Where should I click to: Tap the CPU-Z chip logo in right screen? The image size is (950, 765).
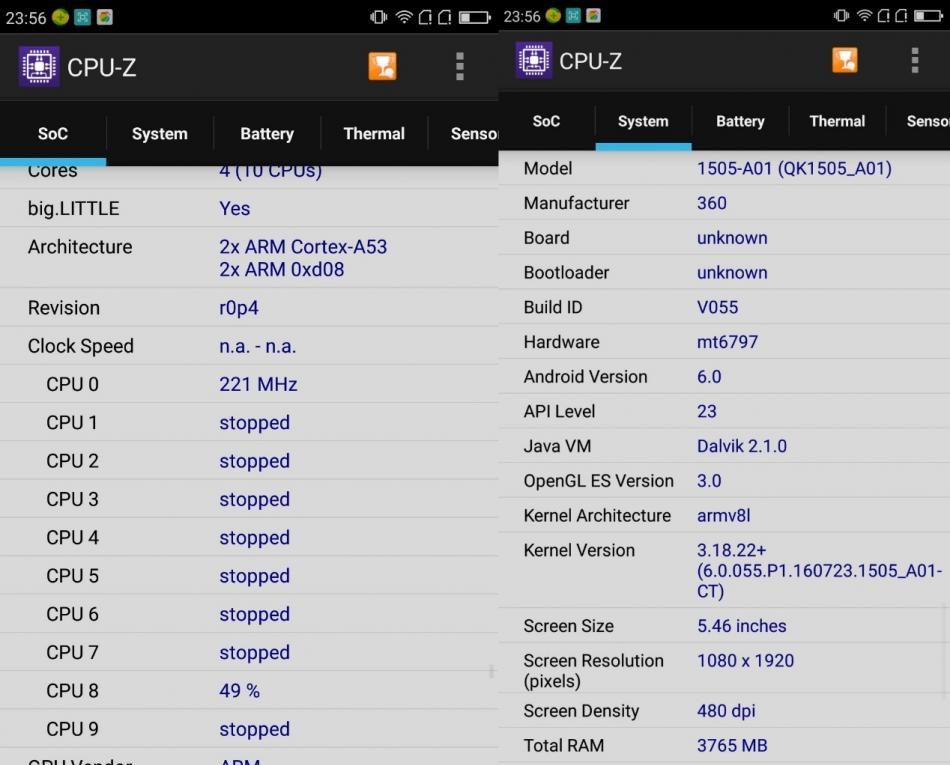[x=534, y=60]
